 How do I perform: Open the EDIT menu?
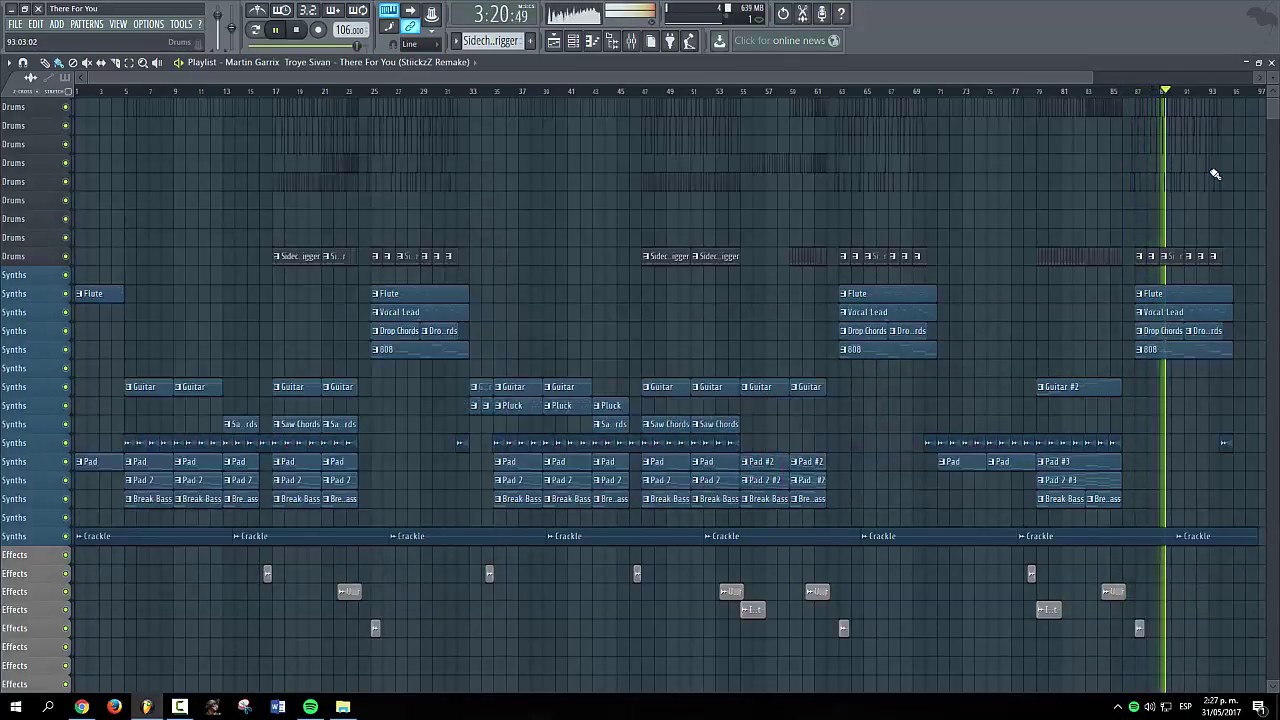click(x=36, y=24)
